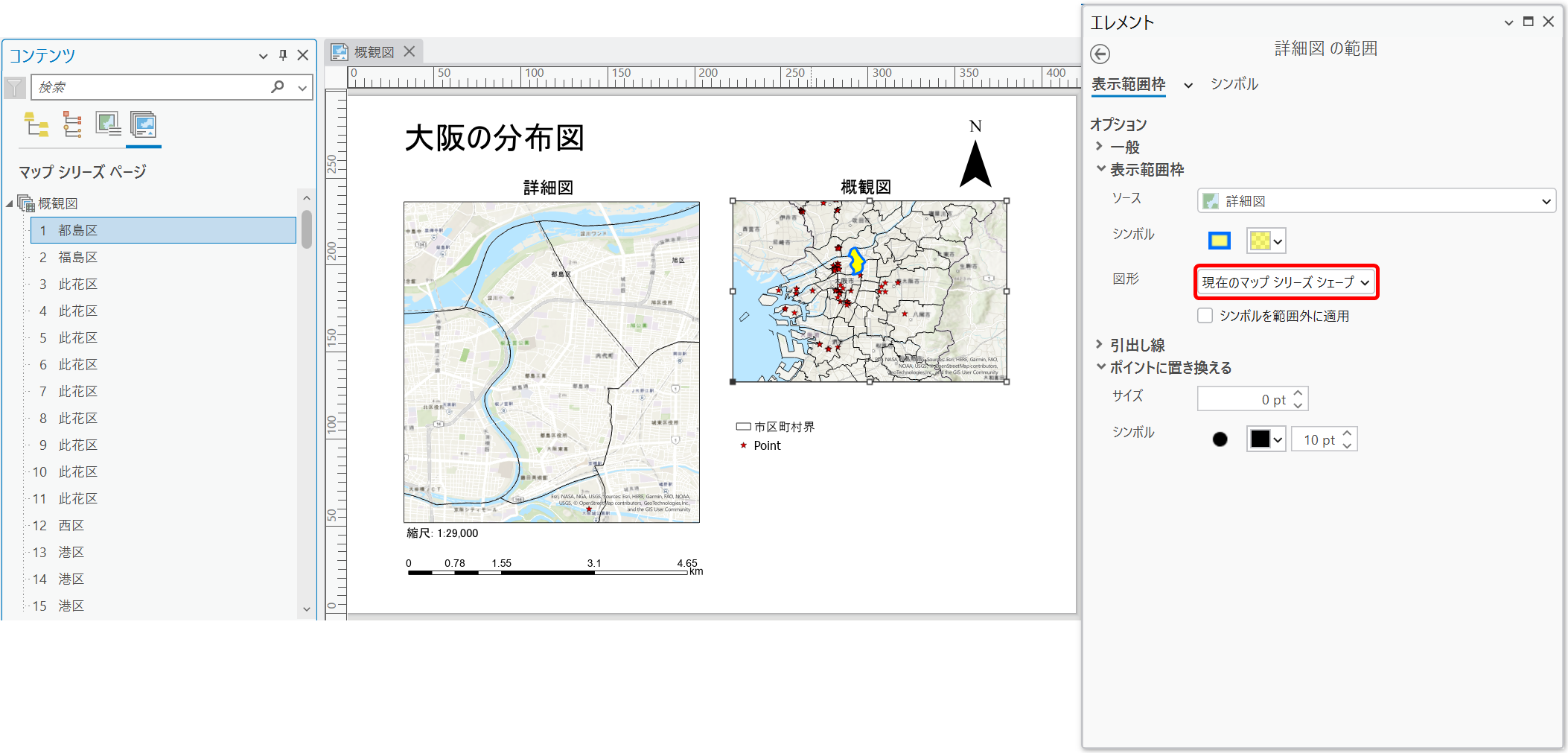The width and height of the screenshot is (1568, 753).
Task: Click the filter funnel icon in Contents
Action: (15, 87)
